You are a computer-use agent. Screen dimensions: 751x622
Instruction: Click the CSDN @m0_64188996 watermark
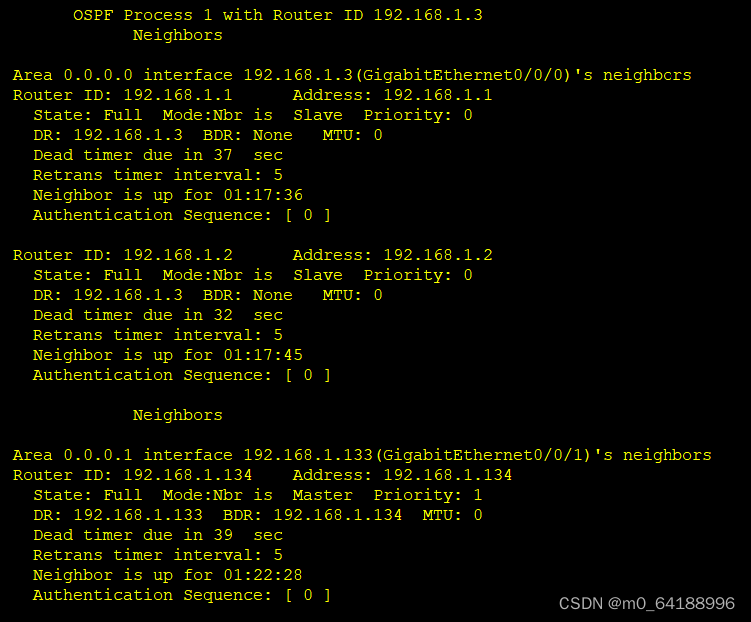pos(646,604)
